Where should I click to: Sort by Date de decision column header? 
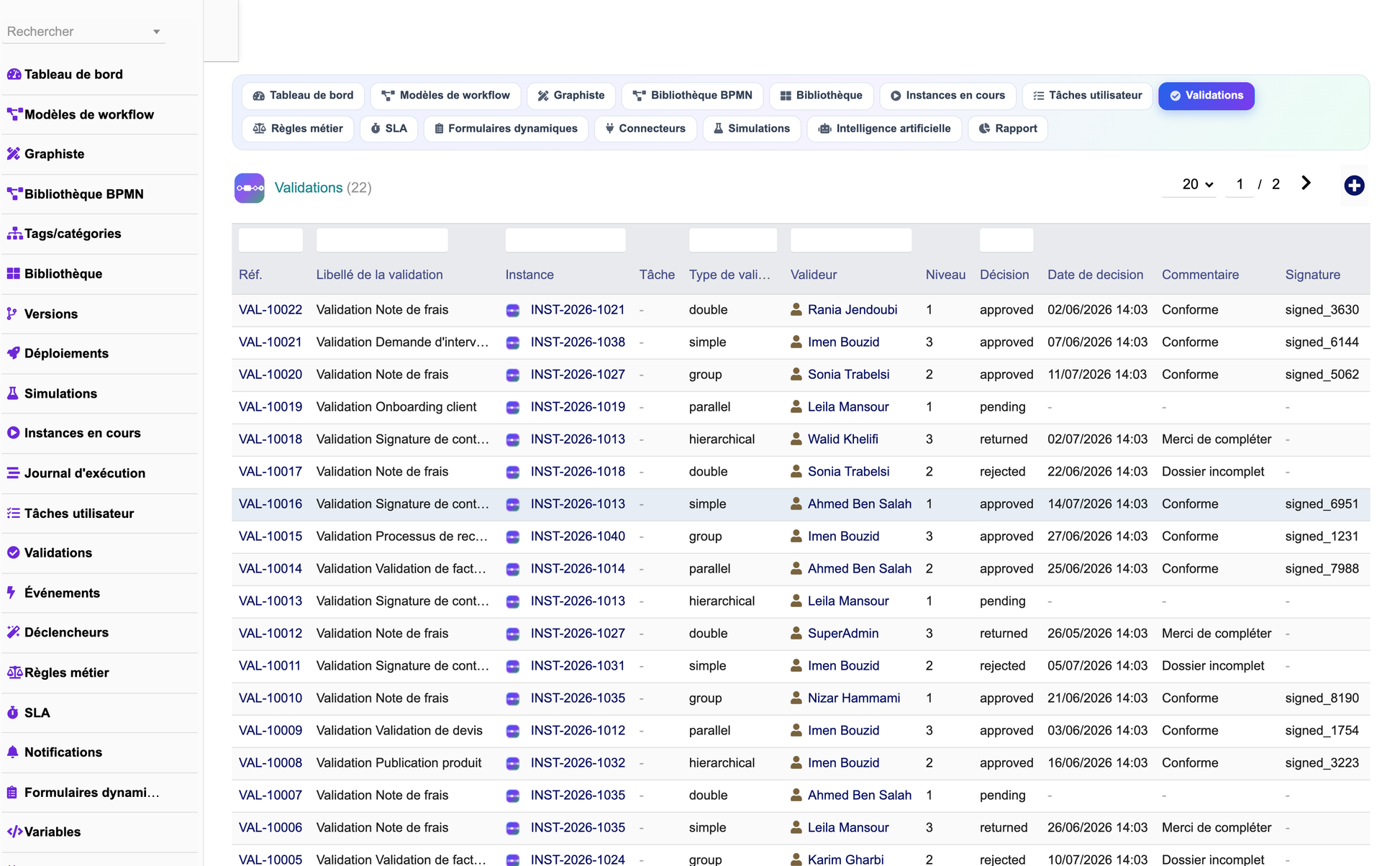click(1095, 275)
